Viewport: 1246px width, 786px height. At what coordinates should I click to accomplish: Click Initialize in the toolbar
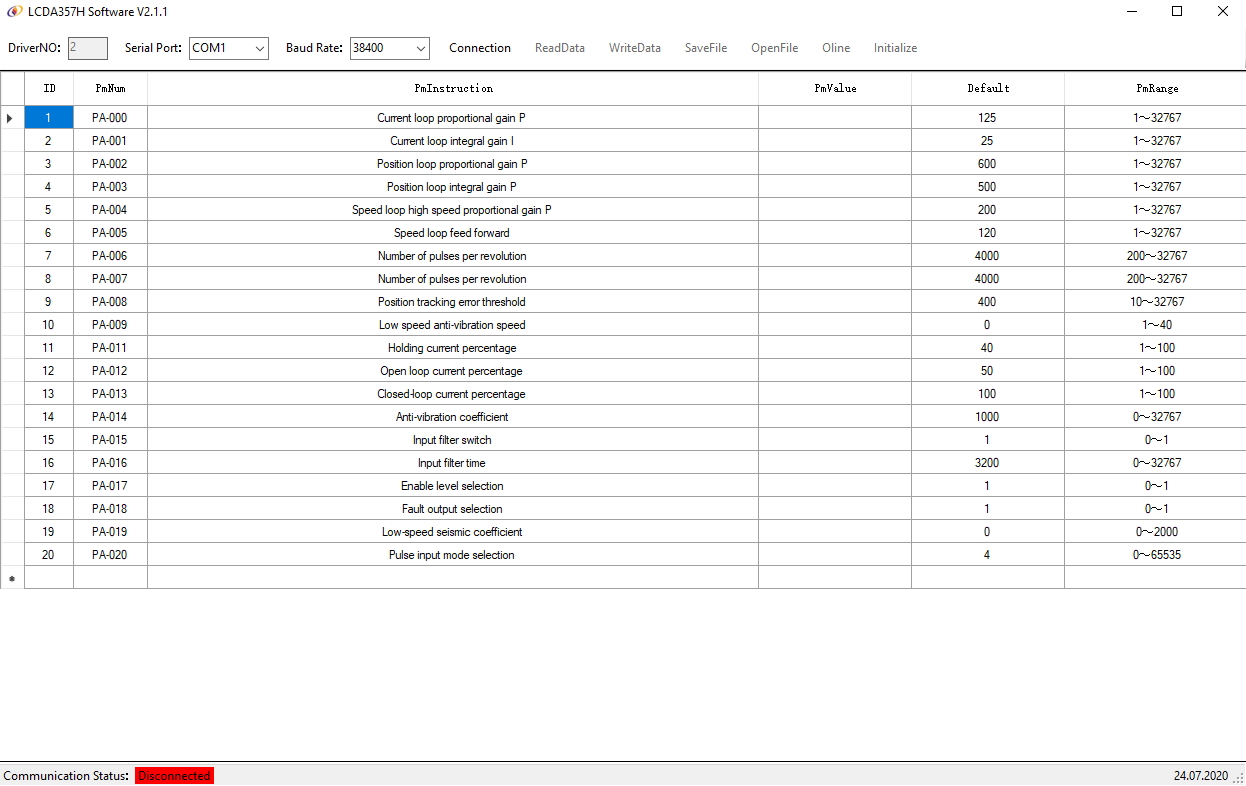click(895, 48)
